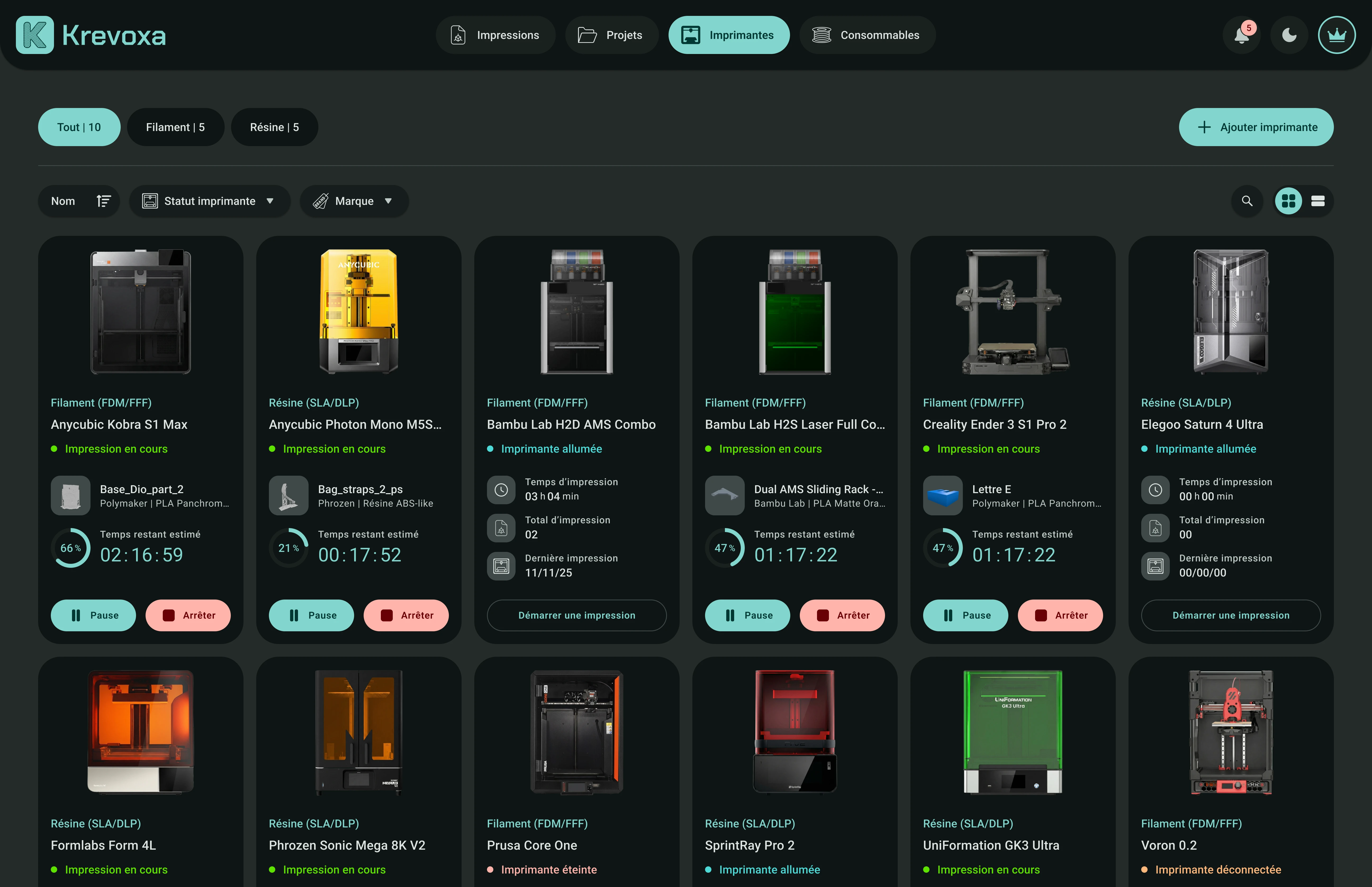Click Elegoo Saturn print time clock icon
1372x887 pixels.
coord(1155,490)
